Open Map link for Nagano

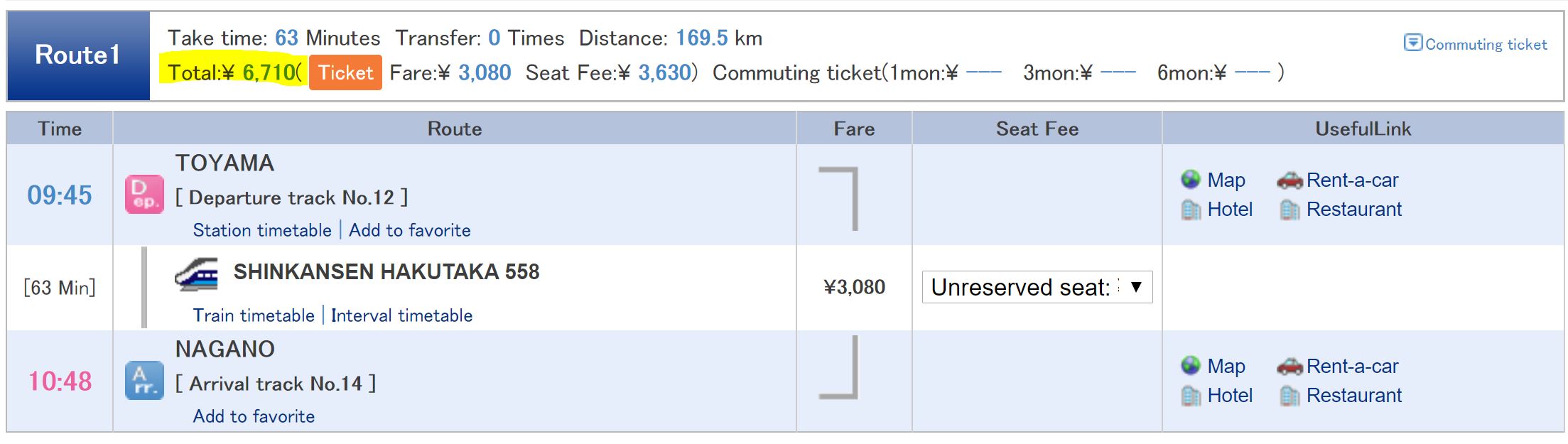pyautogui.click(x=1226, y=366)
